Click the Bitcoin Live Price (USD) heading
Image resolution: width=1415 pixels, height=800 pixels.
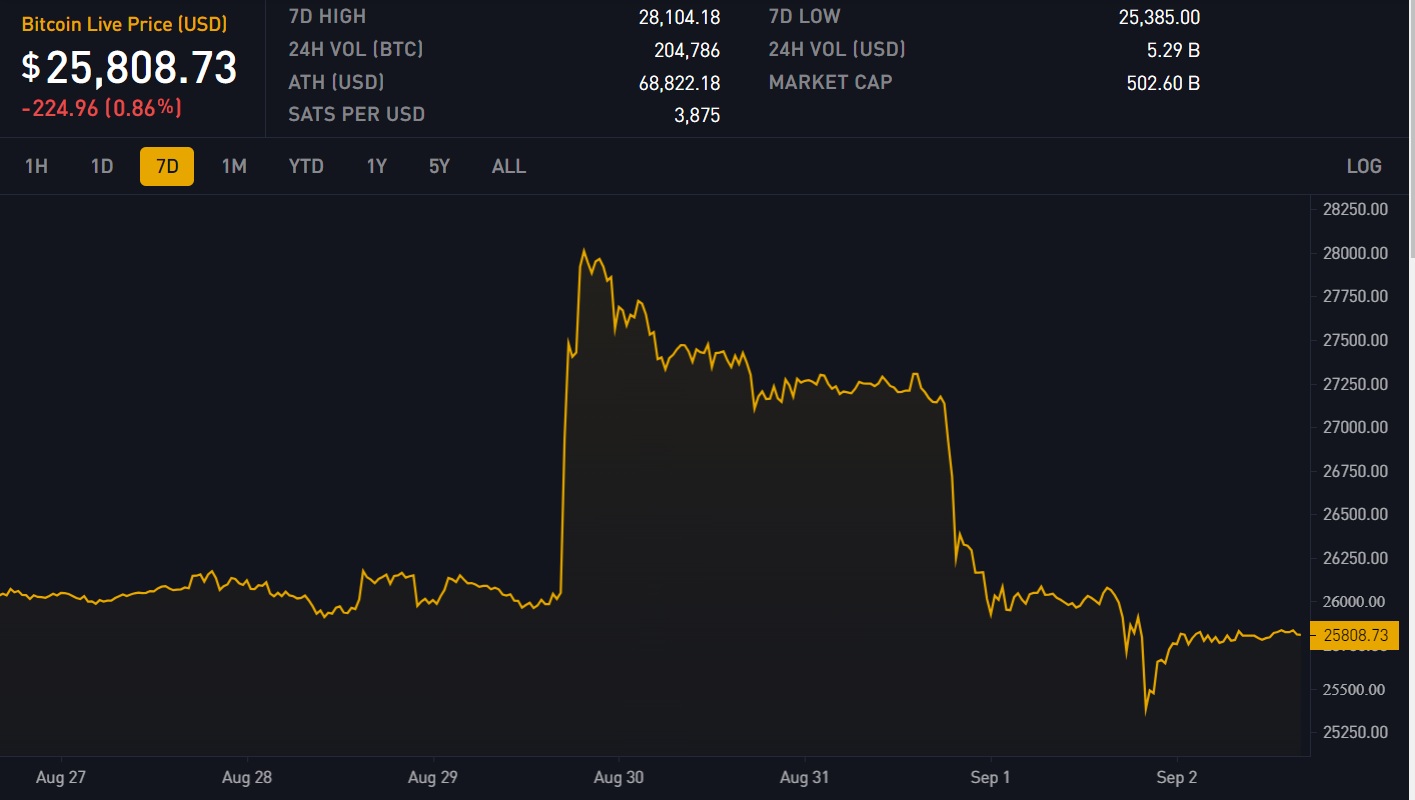[x=124, y=24]
